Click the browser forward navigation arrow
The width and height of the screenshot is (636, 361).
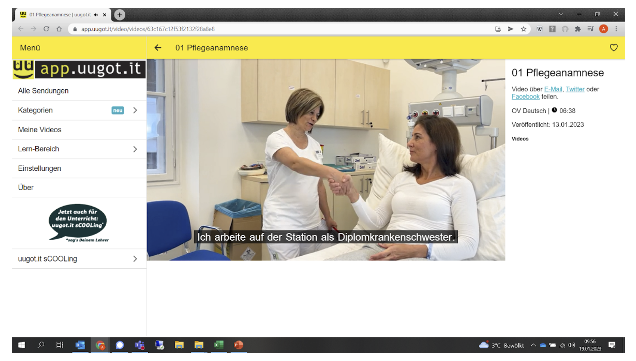[x=33, y=29]
